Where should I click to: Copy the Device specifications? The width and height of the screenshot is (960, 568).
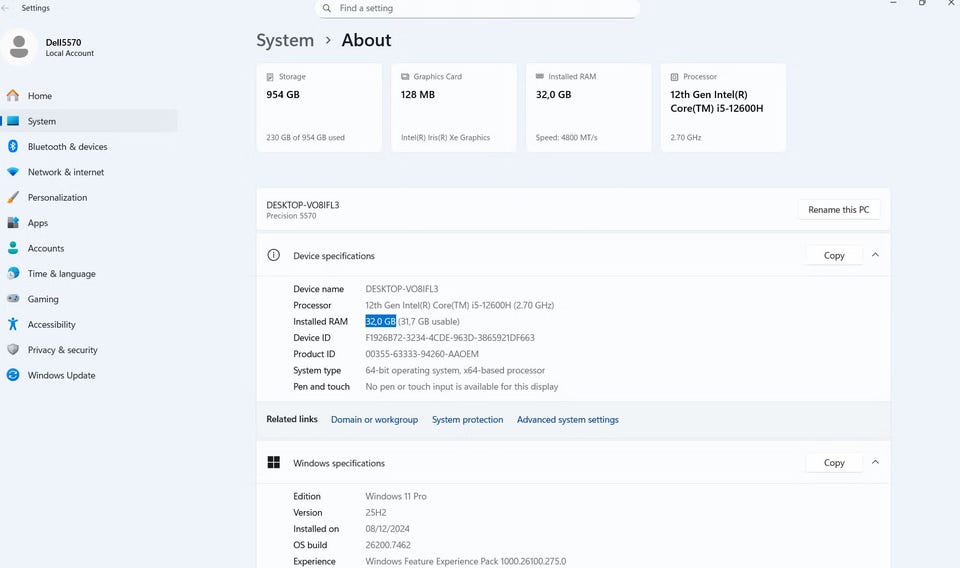coord(834,255)
